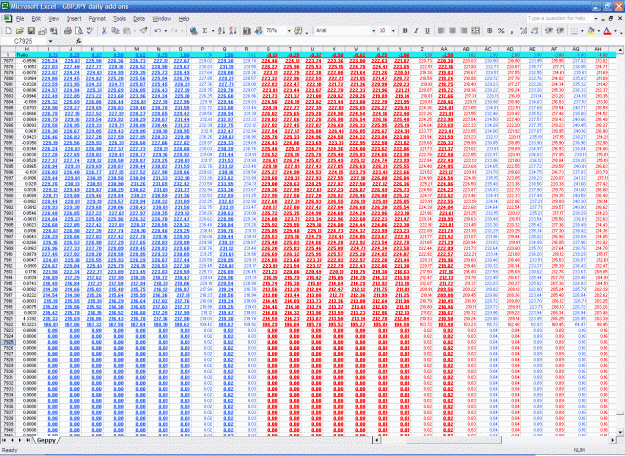Image resolution: width=625 pixels, height=456 pixels.
Task: Click the 'Type a question for help' box
Action: [x=558, y=18]
